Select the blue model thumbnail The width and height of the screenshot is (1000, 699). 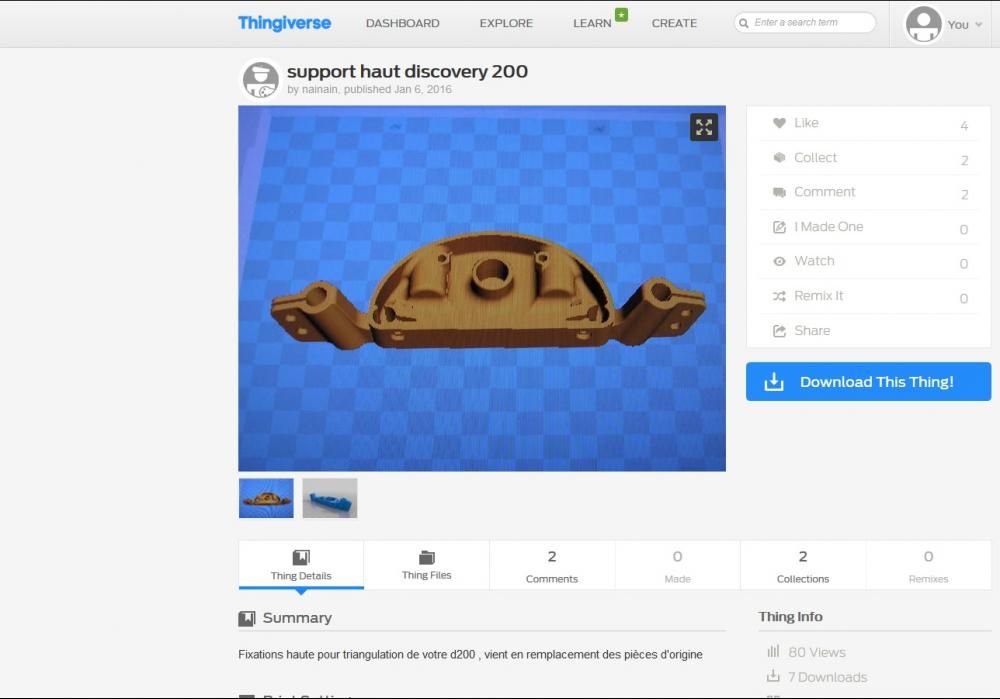point(330,498)
